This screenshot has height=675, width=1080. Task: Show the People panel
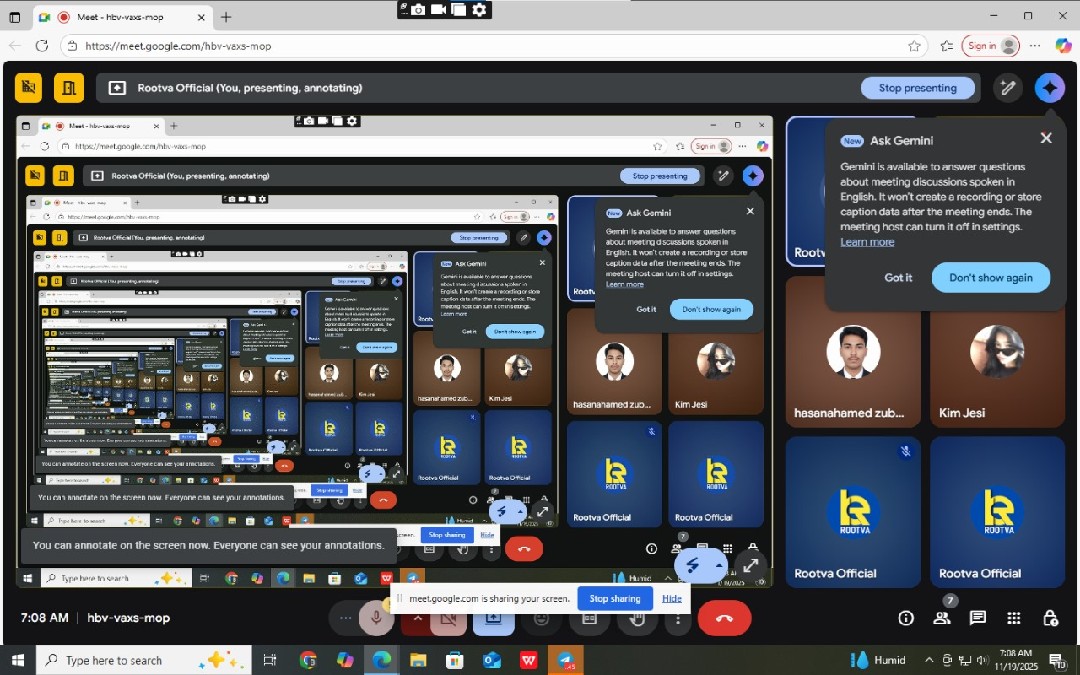click(x=942, y=618)
